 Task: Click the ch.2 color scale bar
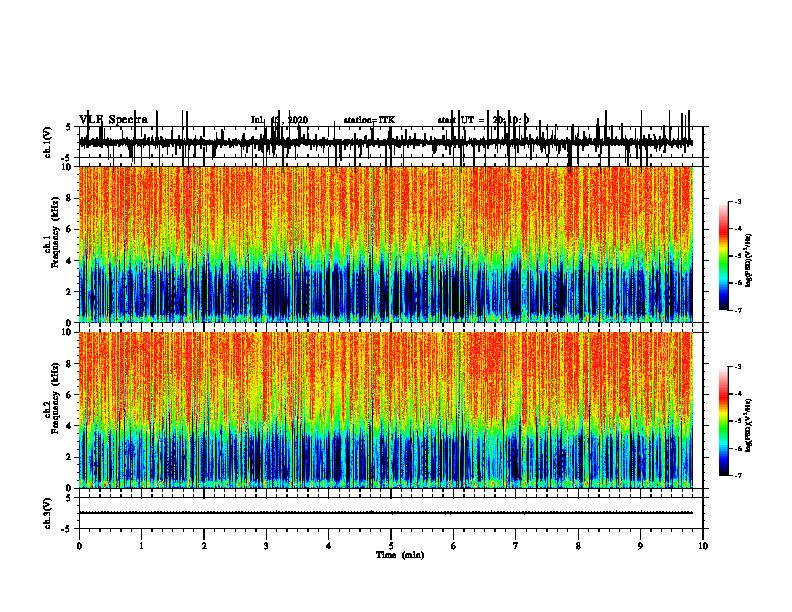[x=724, y=421]
